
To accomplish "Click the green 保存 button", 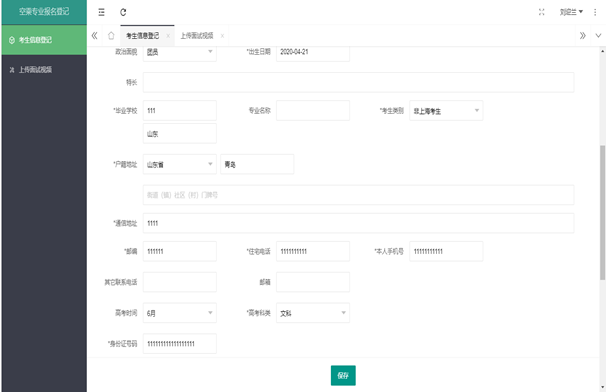I will 343,375.
